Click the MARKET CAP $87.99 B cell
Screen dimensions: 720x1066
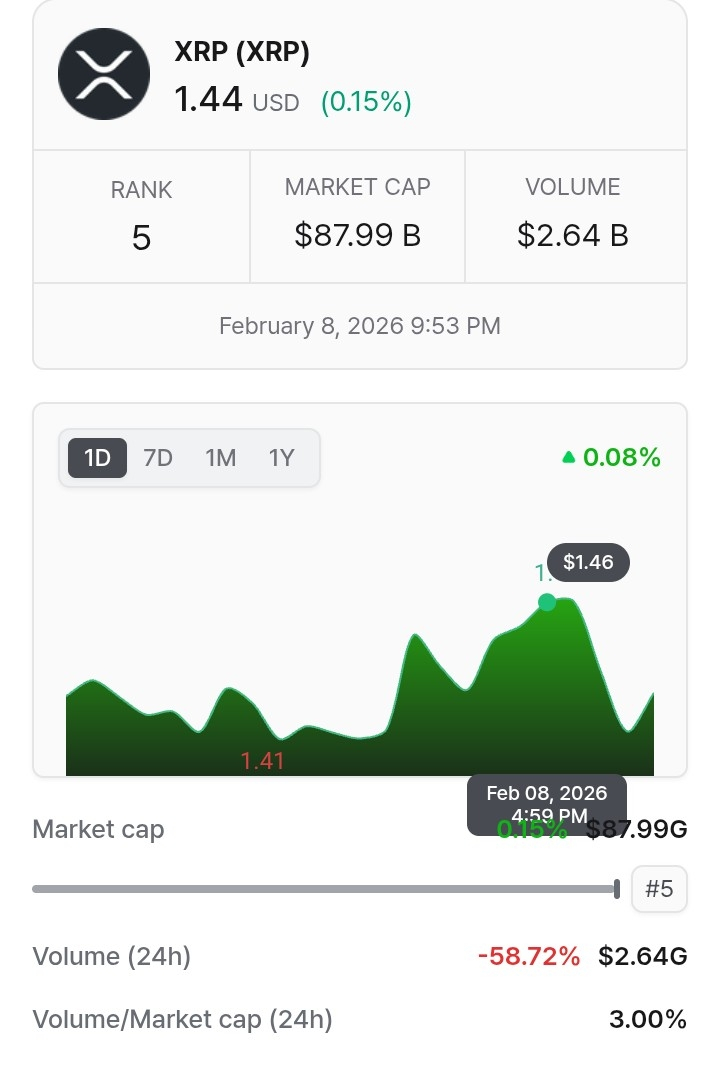(357, 214)
